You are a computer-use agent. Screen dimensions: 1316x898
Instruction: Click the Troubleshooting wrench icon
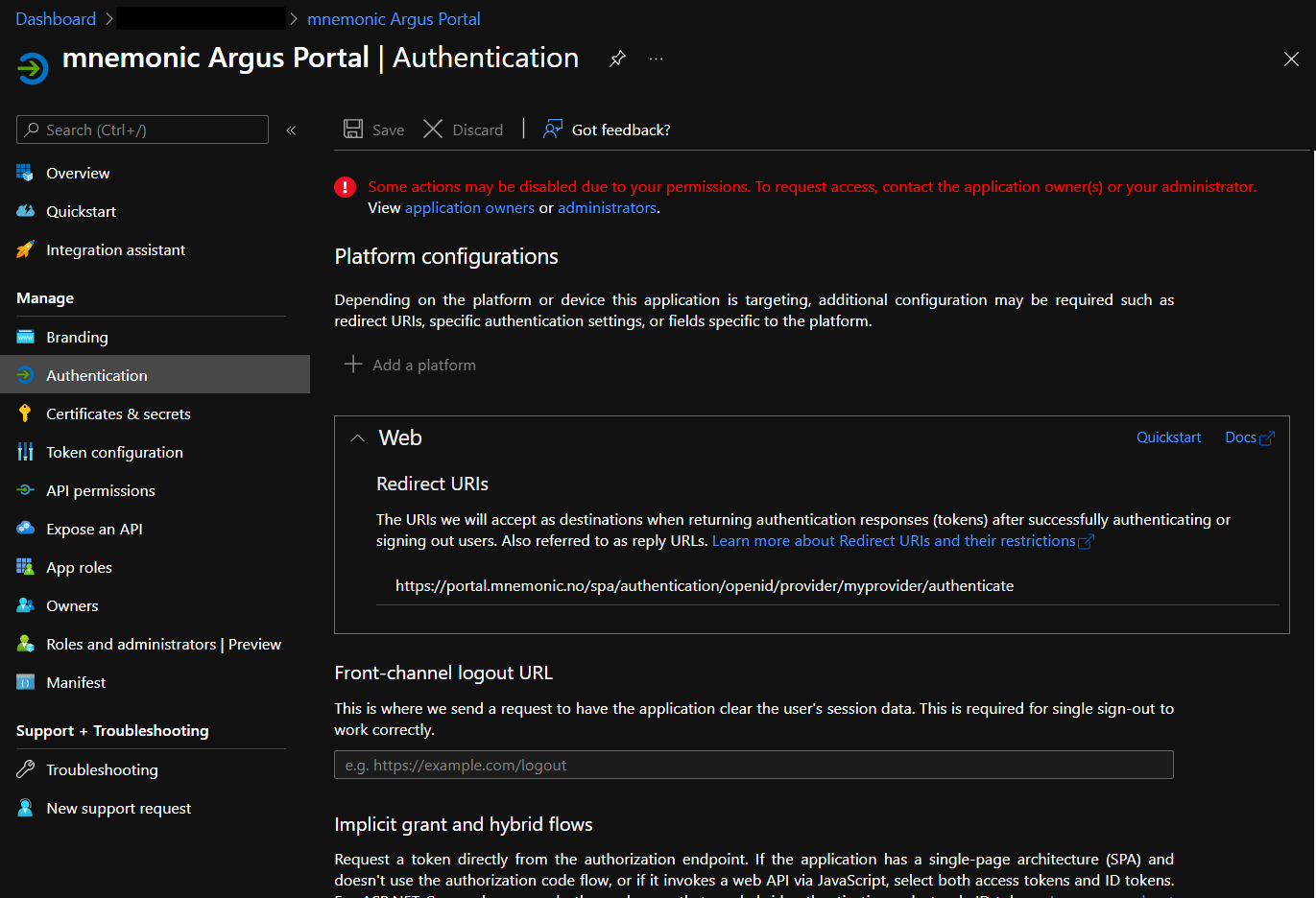pos(25,769)
